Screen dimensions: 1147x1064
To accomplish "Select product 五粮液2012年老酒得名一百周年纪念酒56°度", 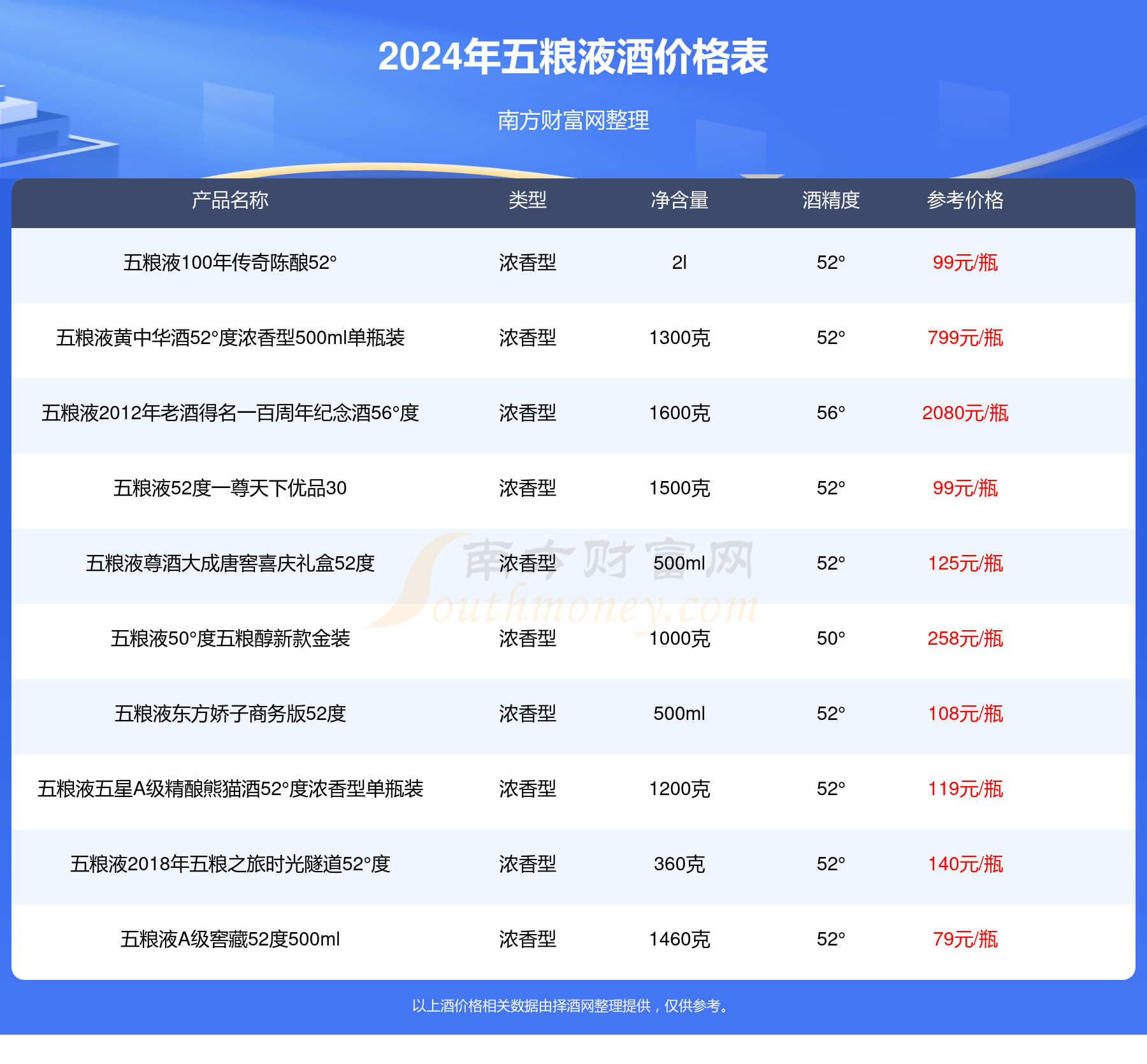I will [x=230, y=413].
